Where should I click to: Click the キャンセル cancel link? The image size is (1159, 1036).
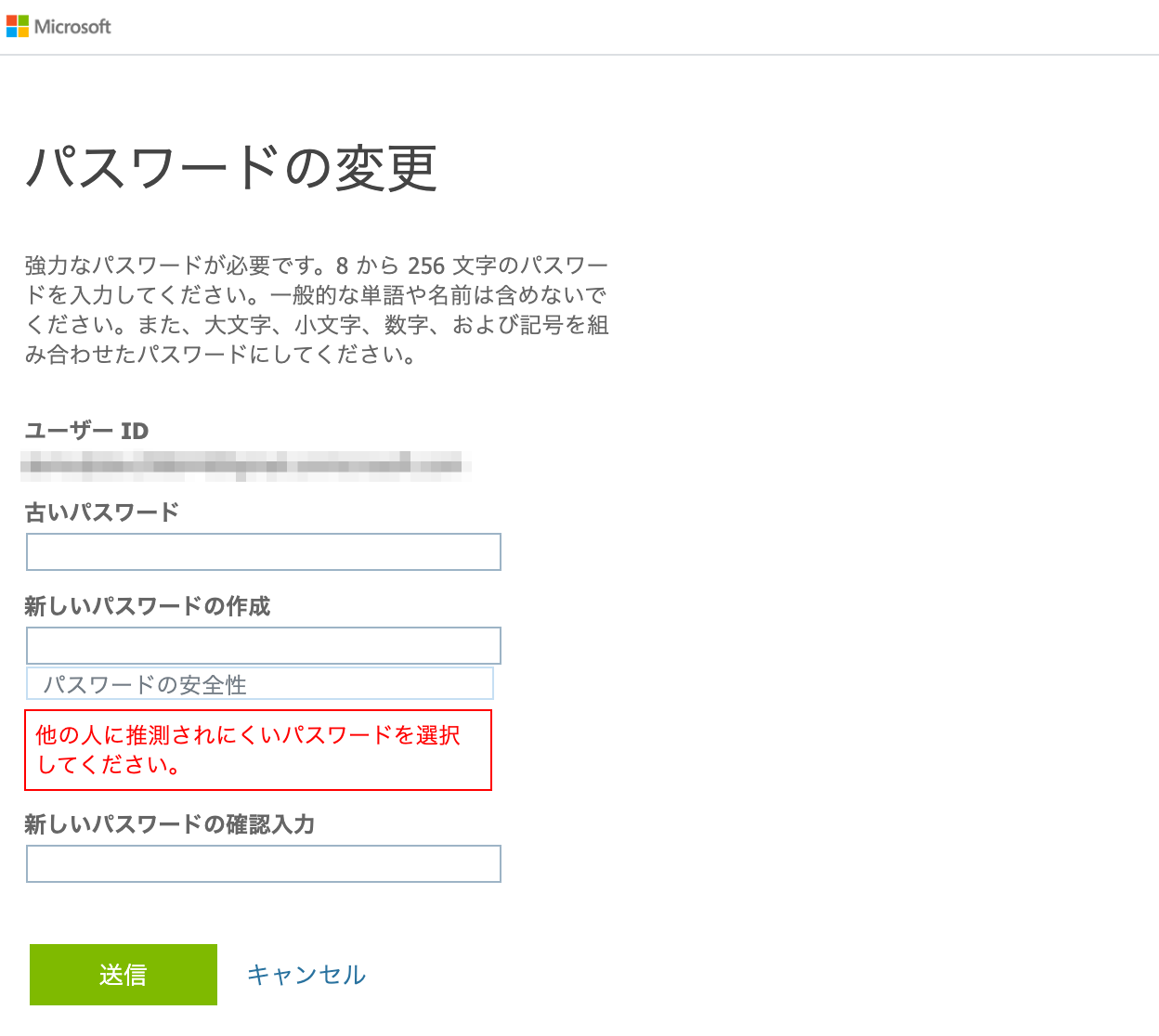click(306, 975)
